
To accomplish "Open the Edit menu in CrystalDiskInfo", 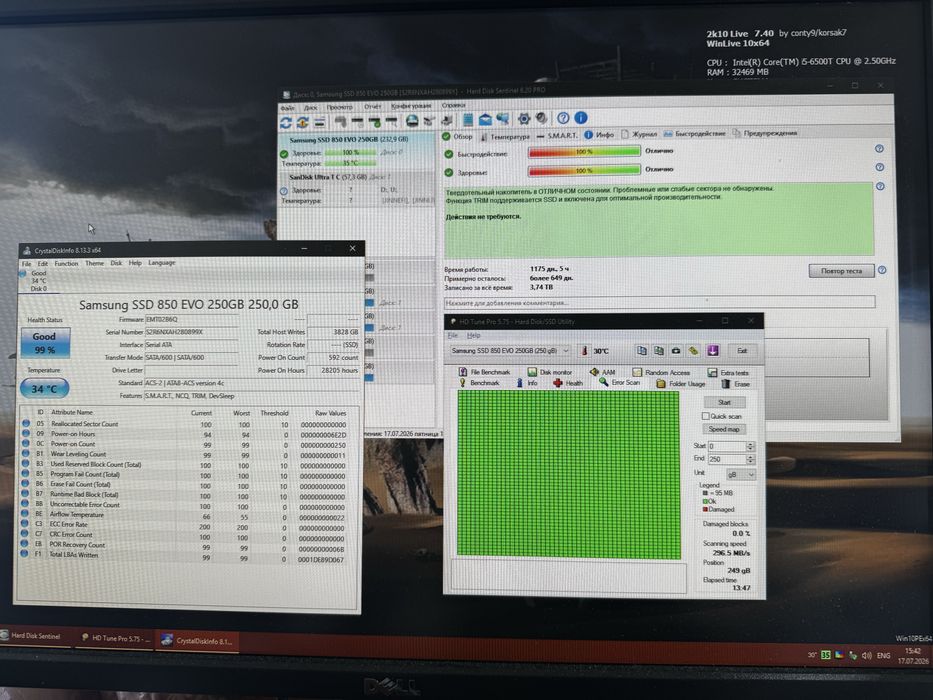I will (x=43, y=263).
